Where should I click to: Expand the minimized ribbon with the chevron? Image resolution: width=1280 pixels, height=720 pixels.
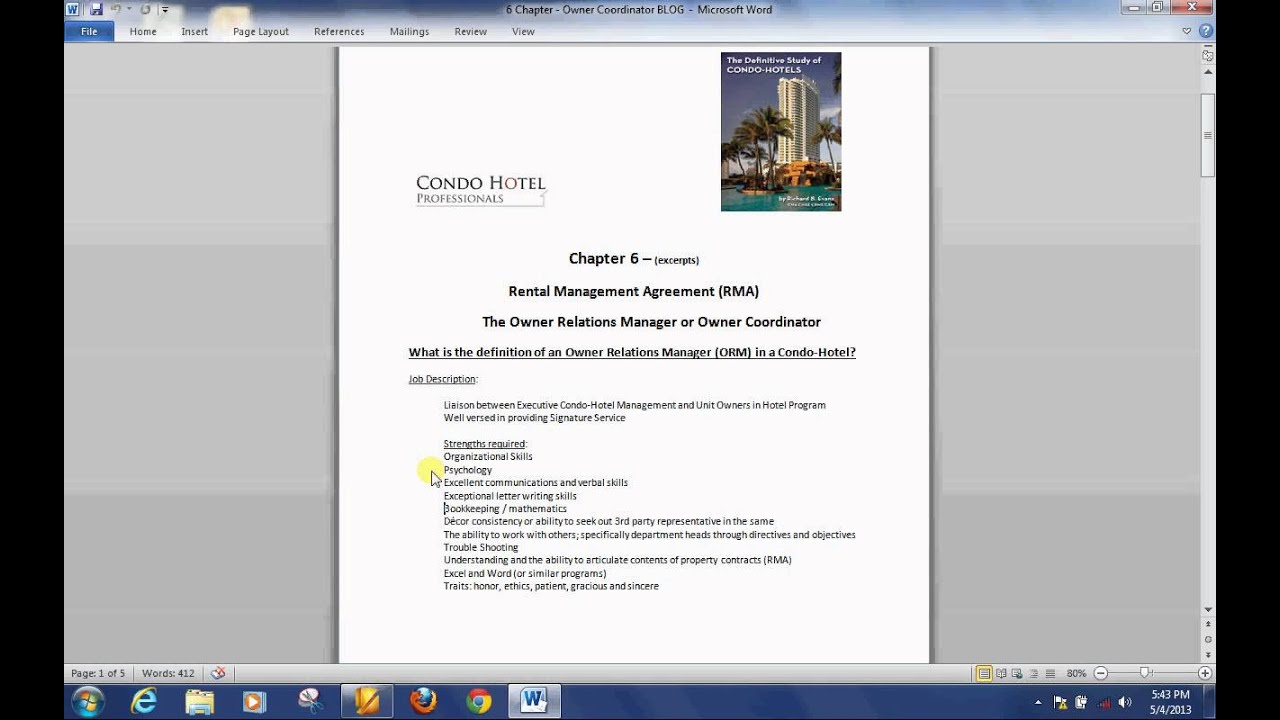point(1187,31)
